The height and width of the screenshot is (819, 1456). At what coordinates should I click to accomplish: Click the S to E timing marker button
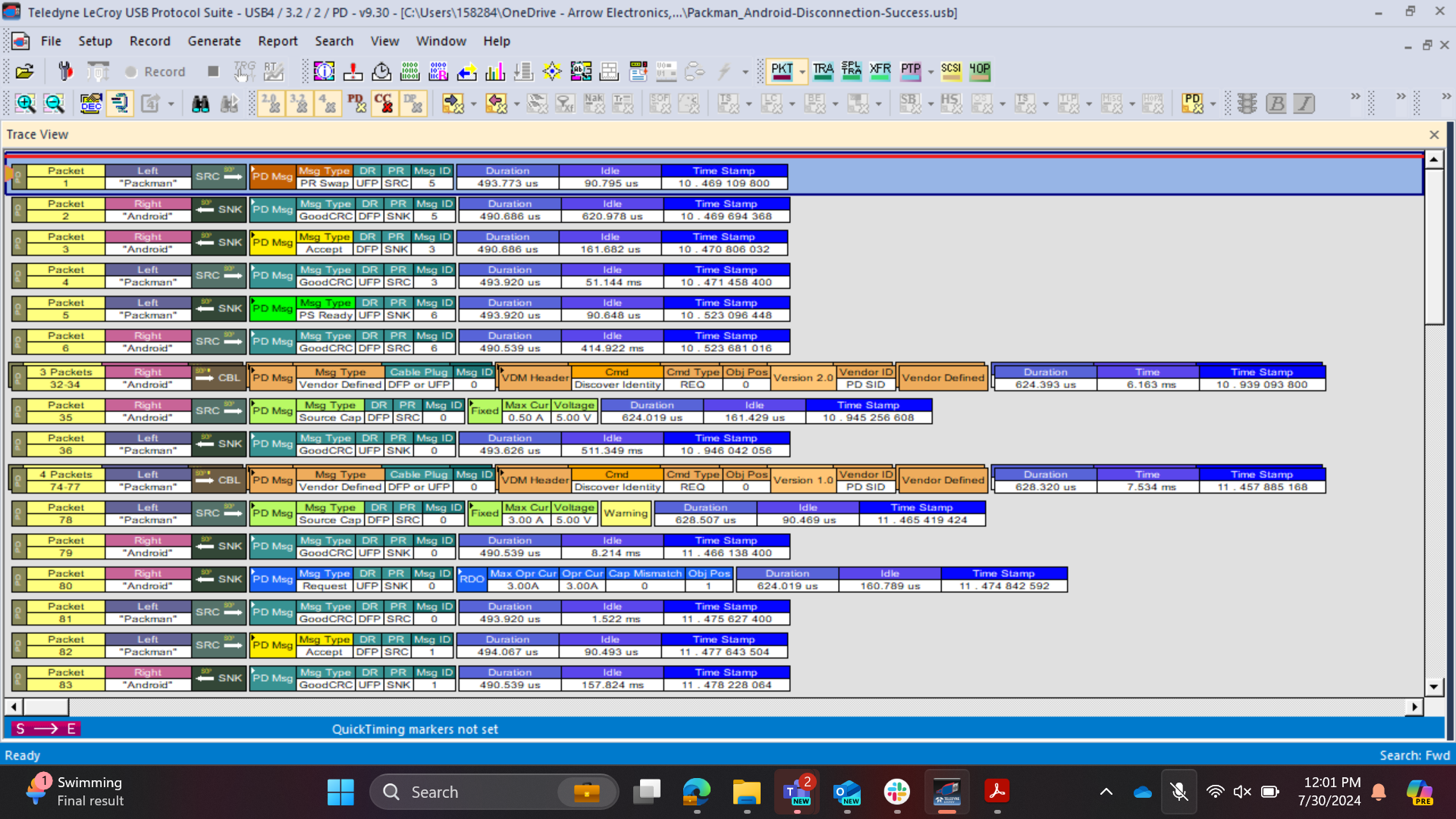45,729
